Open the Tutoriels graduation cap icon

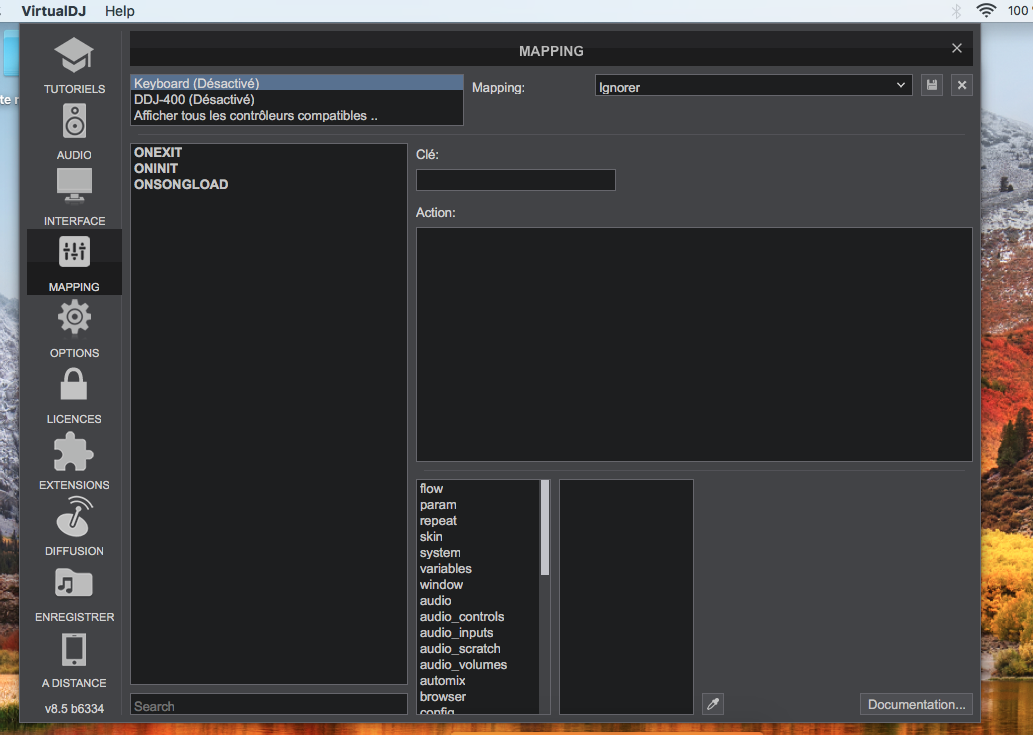tap(74, 55)
